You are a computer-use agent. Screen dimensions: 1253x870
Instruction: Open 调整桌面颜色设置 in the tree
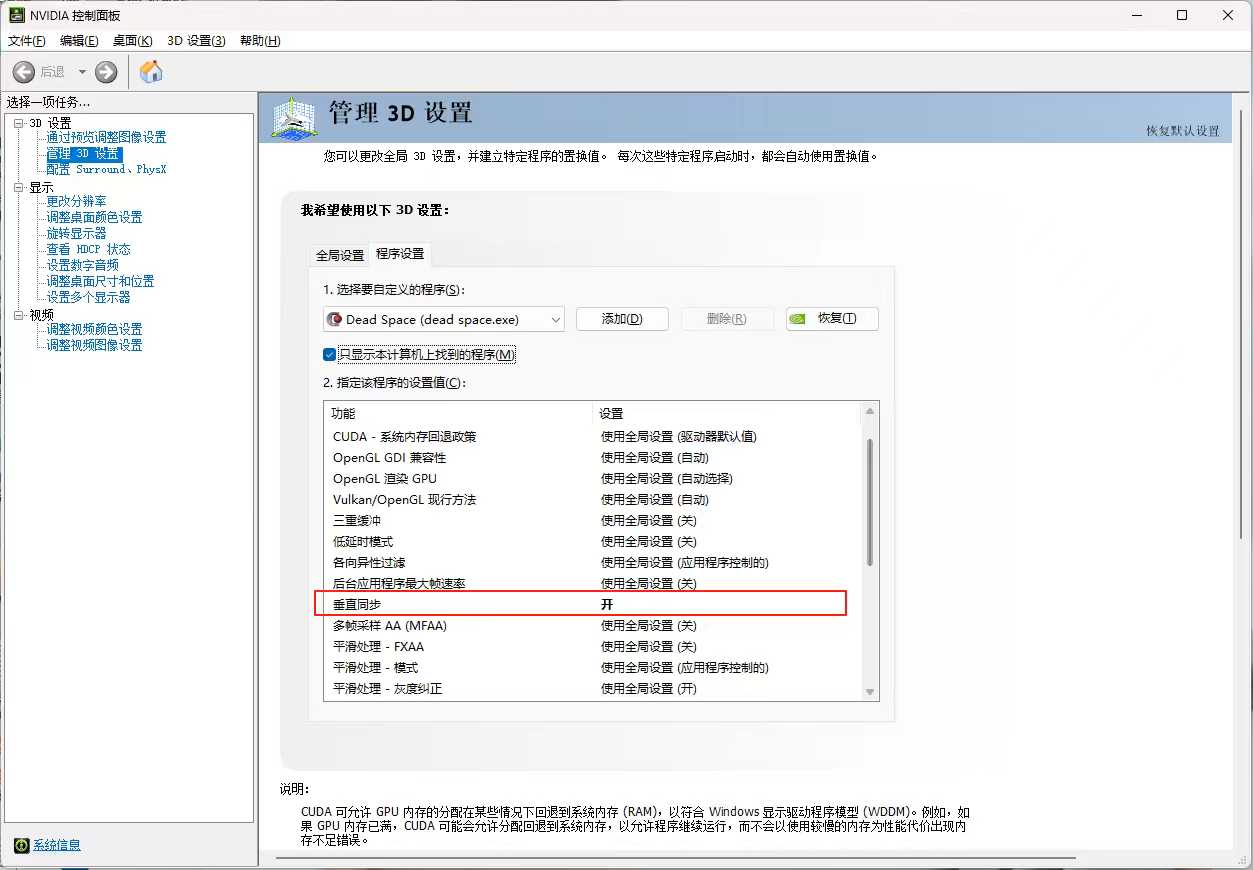coord(94,218)
